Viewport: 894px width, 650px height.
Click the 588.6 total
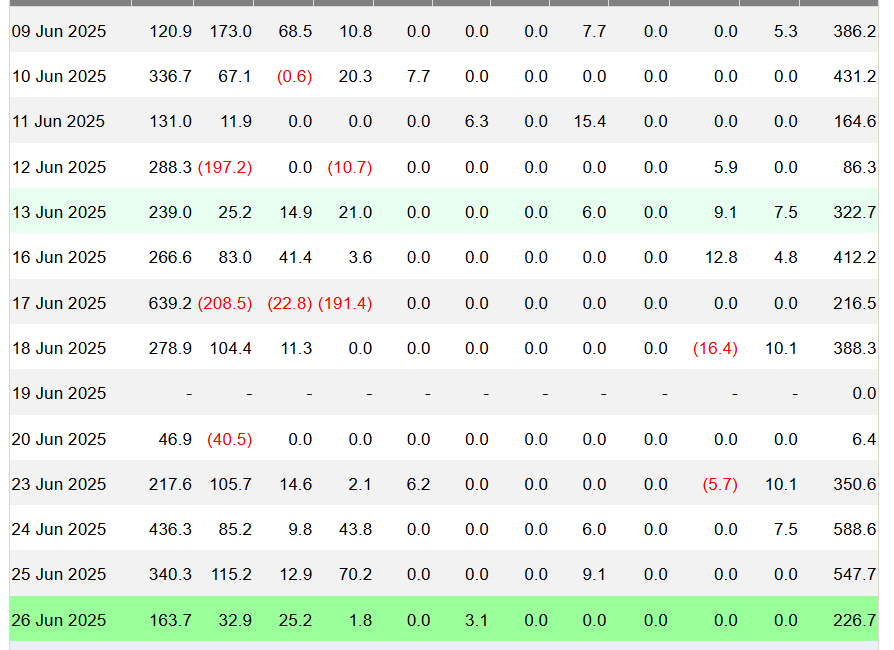tap(855, 529)
